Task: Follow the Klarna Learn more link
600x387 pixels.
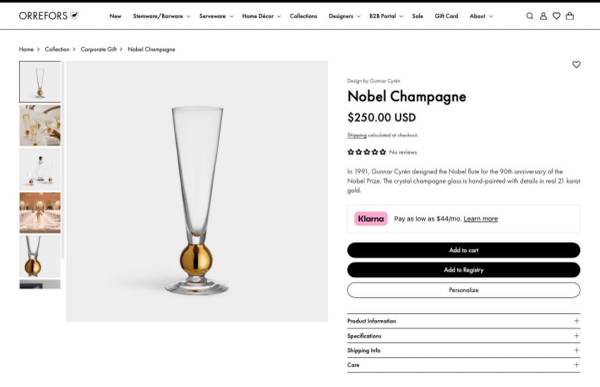Action: (x=481, y=219)
